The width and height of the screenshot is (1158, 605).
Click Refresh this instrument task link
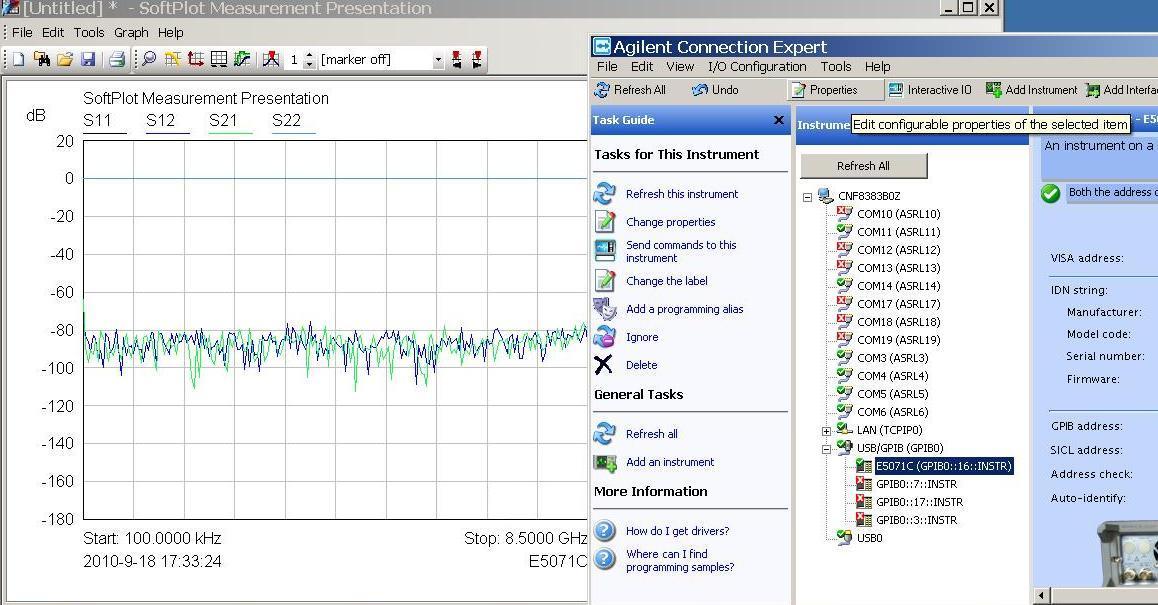click(x=682, y=194)
